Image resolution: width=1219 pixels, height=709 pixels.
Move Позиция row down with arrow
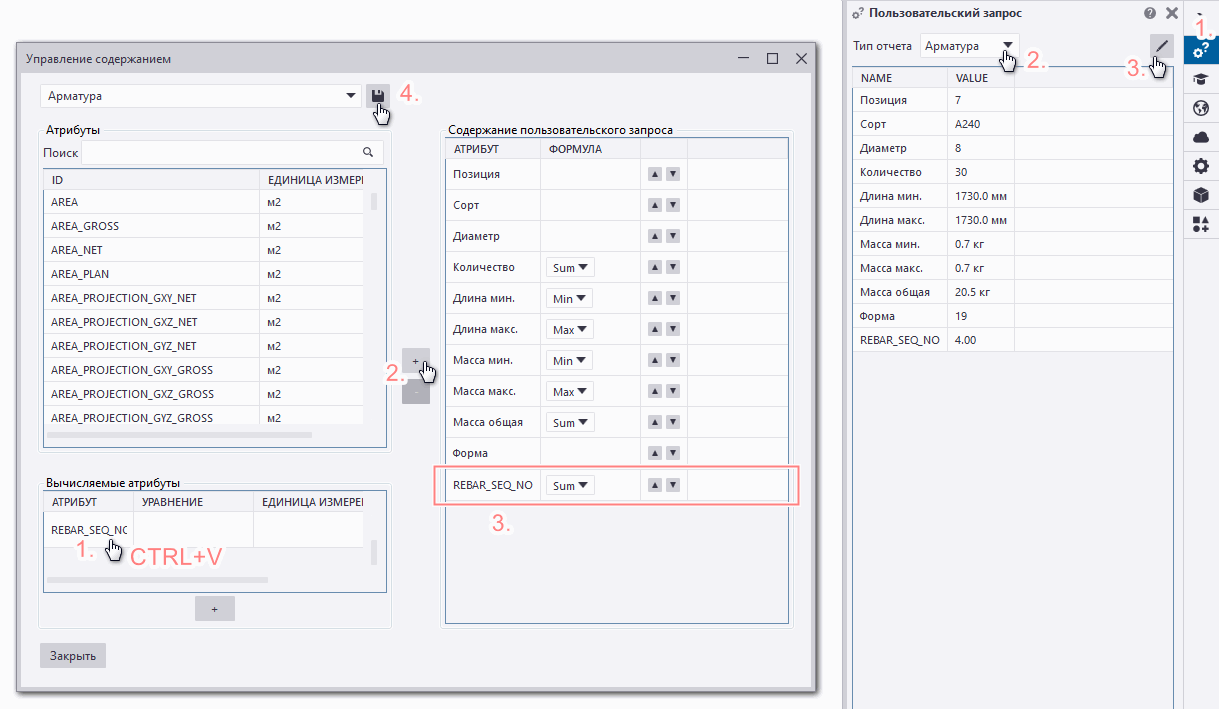[x=673, y=174]
